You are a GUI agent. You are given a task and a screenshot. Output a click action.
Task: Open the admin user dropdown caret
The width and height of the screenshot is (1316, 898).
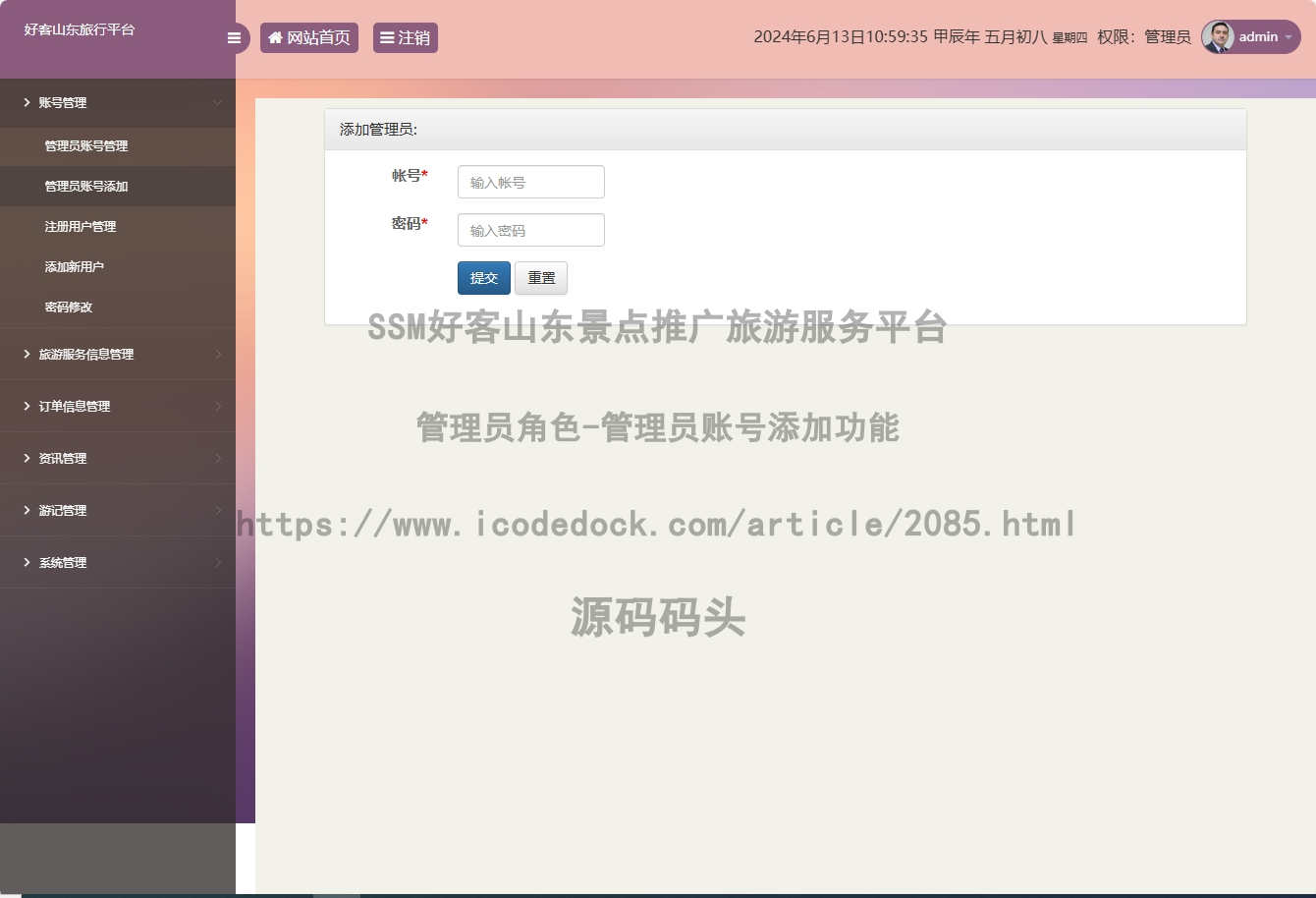(1289, 37)
